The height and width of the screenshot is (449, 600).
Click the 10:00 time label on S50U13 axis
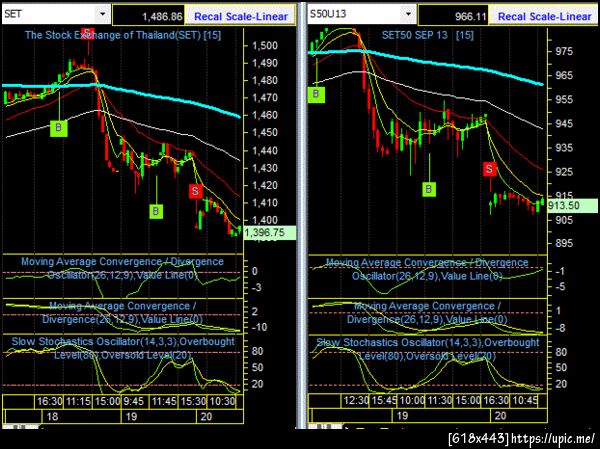click(x=412, y=401)
